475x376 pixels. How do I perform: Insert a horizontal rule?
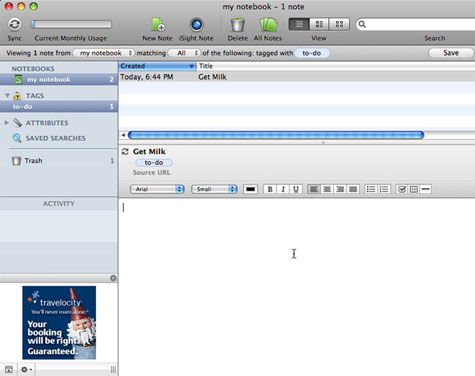pos(425,189)
